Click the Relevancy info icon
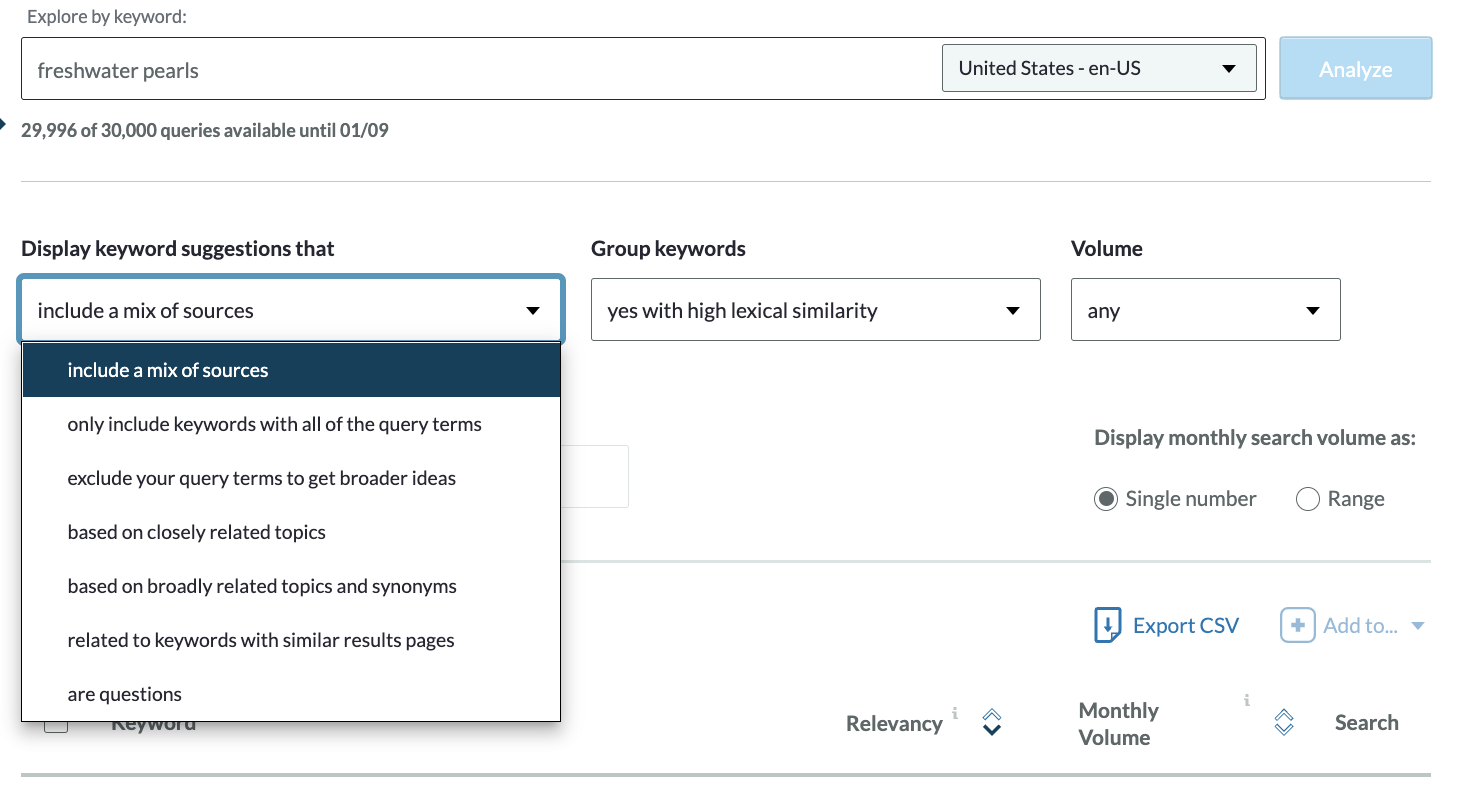The height and width of the screenshot is (794, 1468). pyautogui.click(x=955, y=713)
